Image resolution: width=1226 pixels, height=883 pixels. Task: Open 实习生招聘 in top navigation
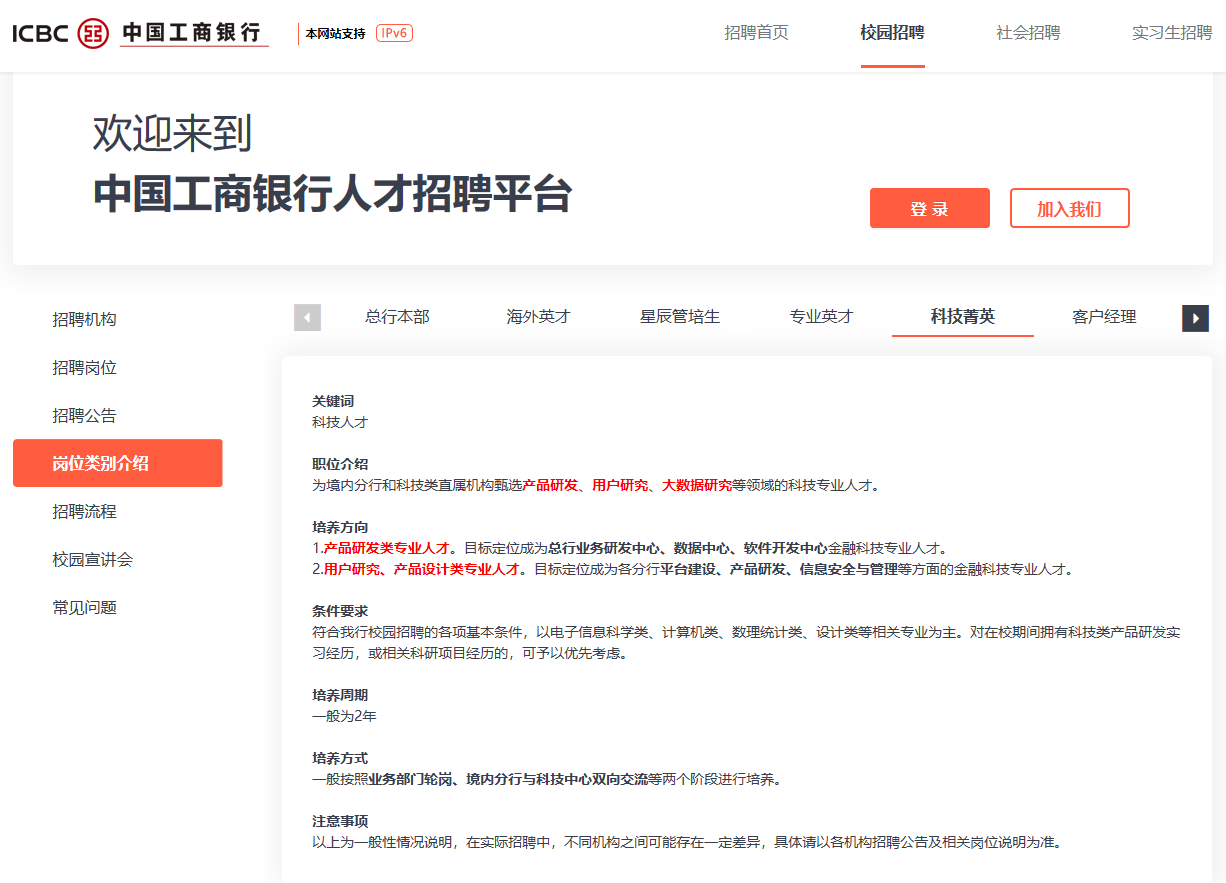coord(1172,33)
